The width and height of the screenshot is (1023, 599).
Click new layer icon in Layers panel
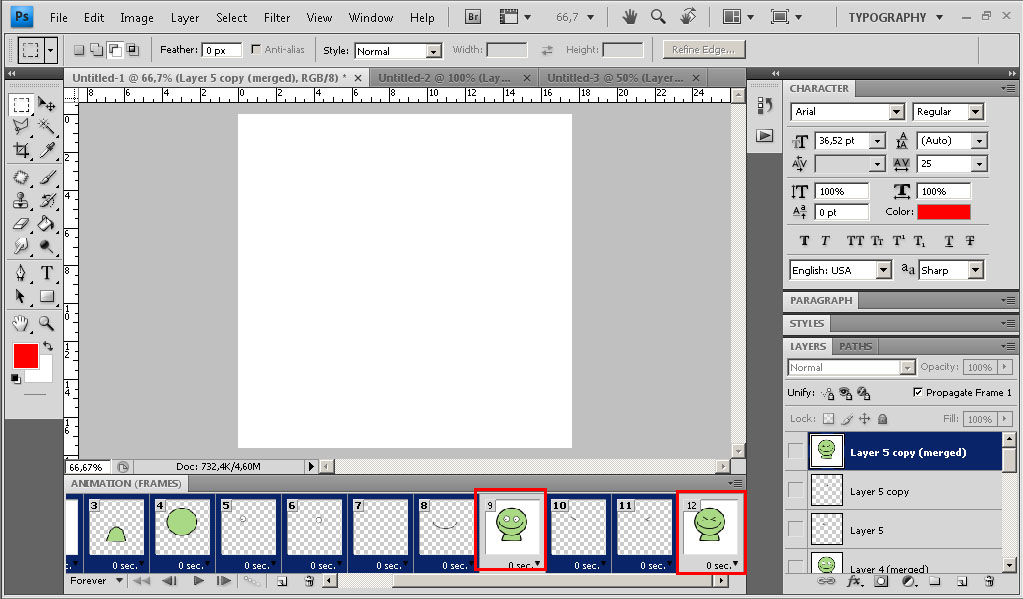point(961,581)
